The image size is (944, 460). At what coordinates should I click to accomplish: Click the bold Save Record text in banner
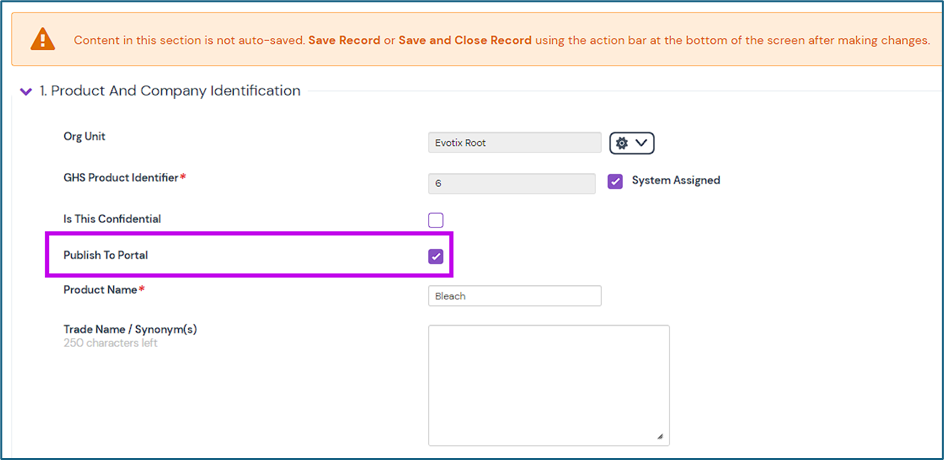[x=344, y=41]
